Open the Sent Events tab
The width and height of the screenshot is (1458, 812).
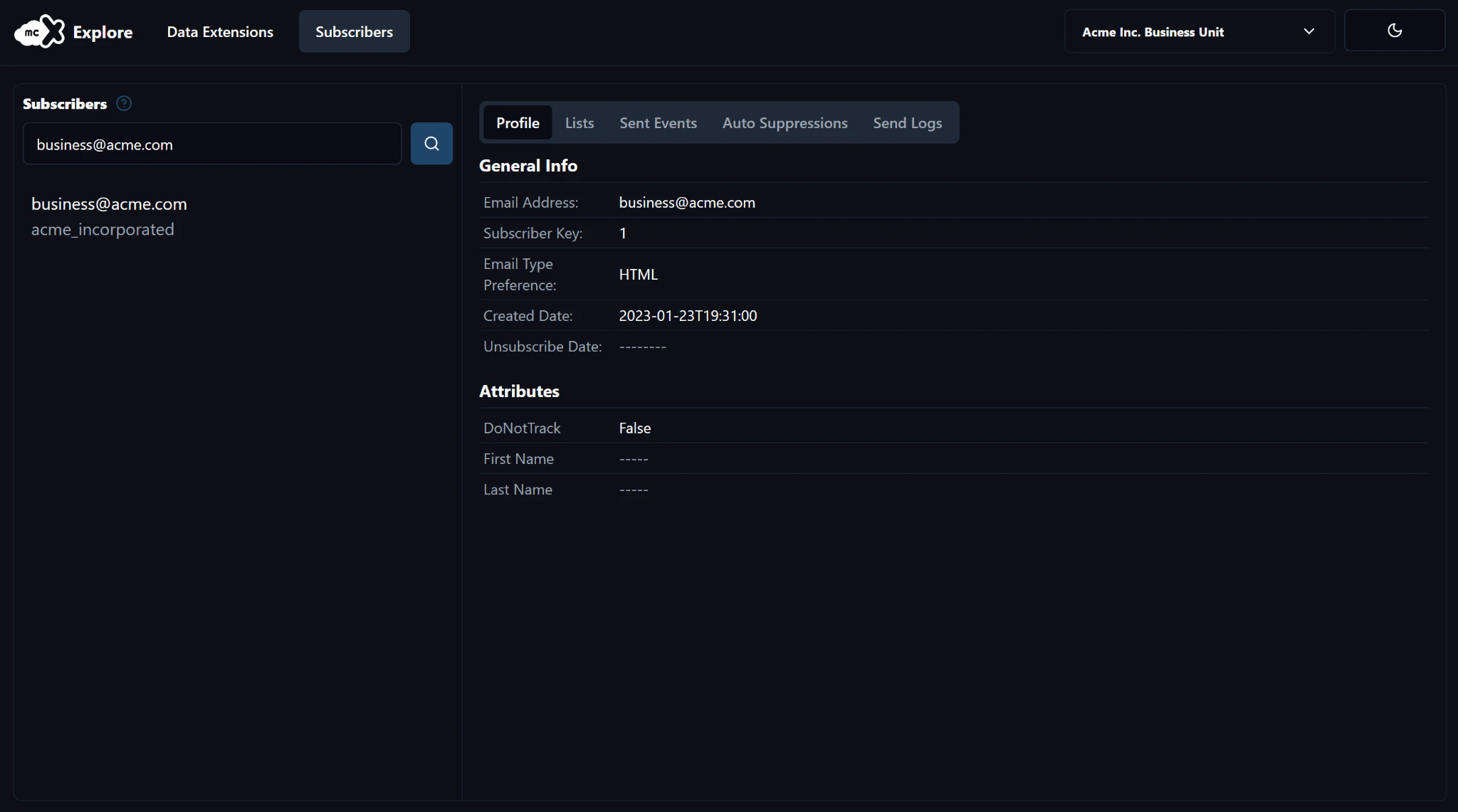click(658, 123)
